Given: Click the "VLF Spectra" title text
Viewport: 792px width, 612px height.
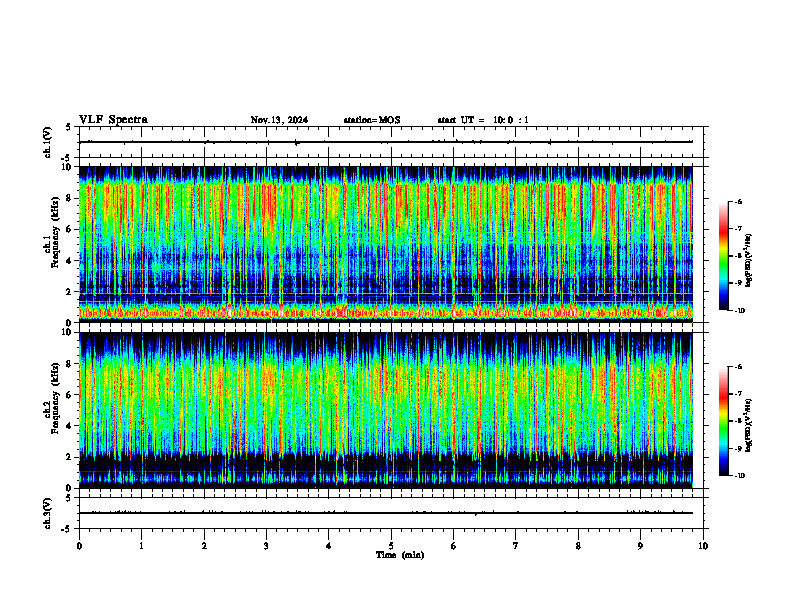Looking at the screenshot, I should tap(113, 120).
